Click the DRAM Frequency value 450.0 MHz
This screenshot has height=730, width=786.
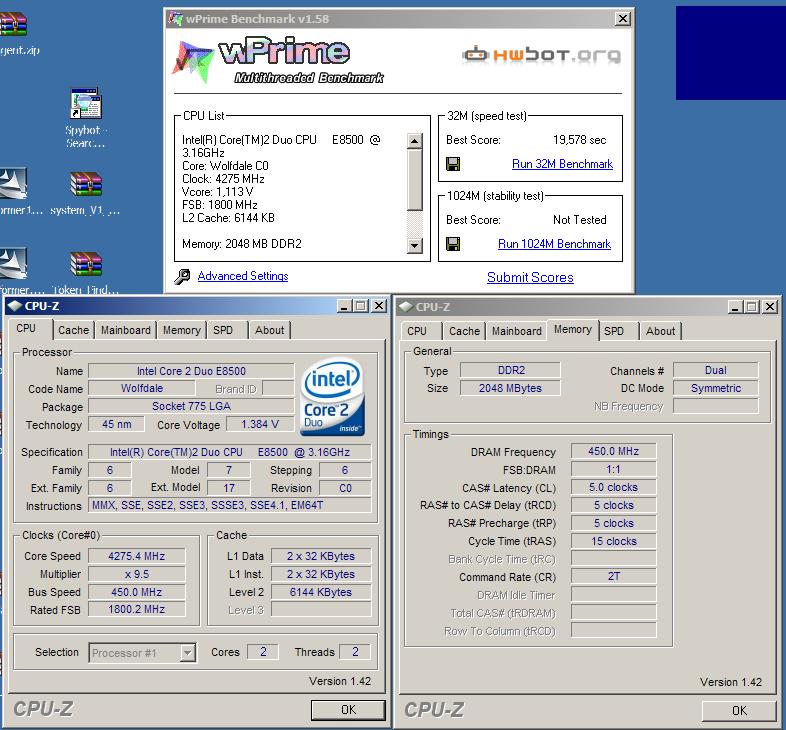(x=614, y=451)
